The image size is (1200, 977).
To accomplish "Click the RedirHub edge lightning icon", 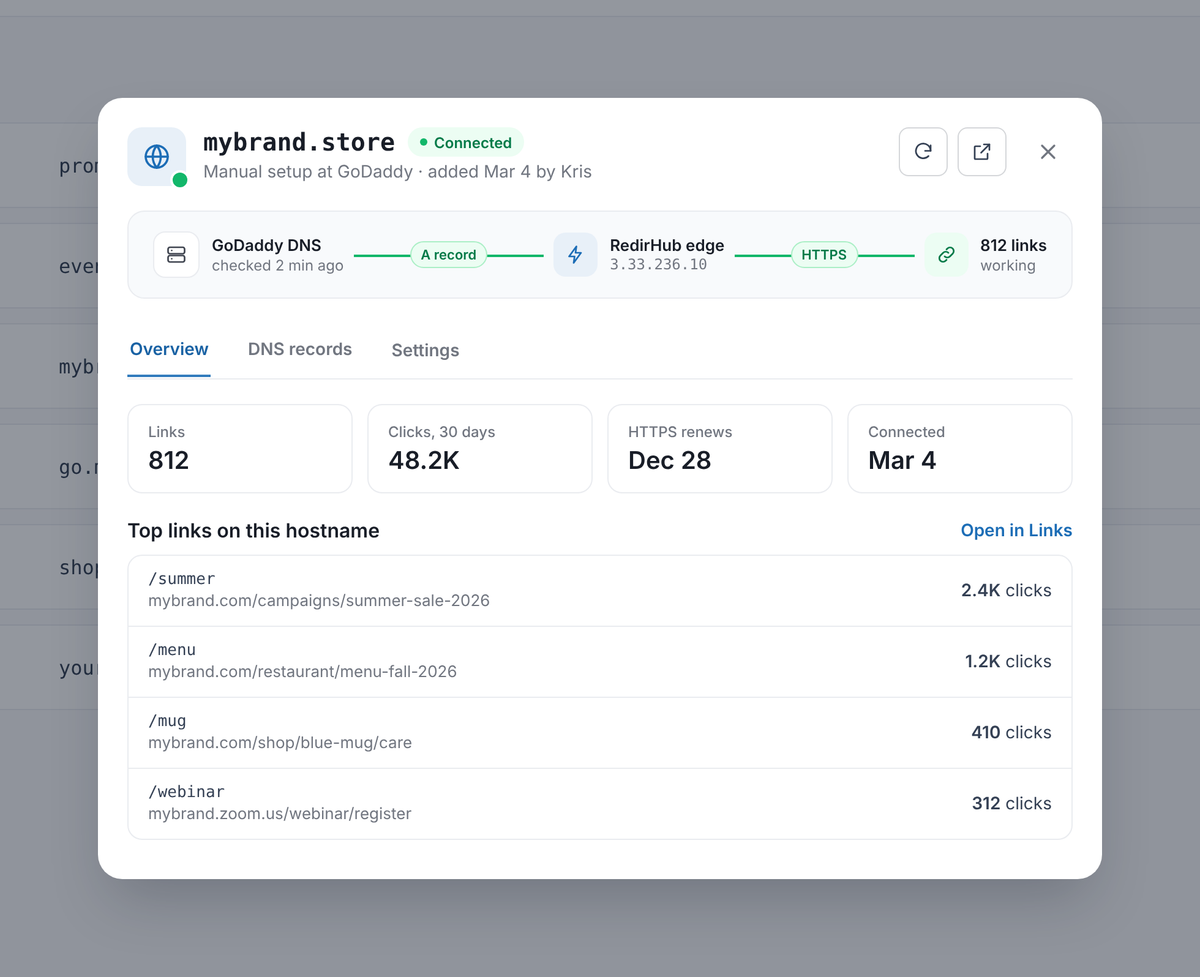I will pyautogui.click(x=575, y=255).
